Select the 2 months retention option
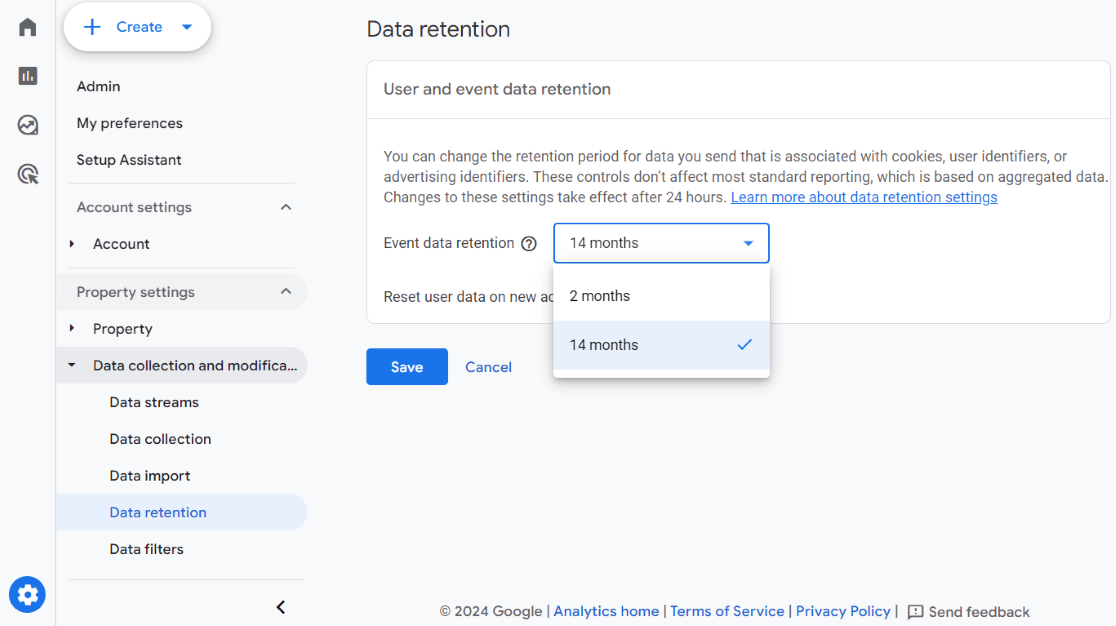The image size is (1116, 626). pyautogui.click(x=600, y=295)
